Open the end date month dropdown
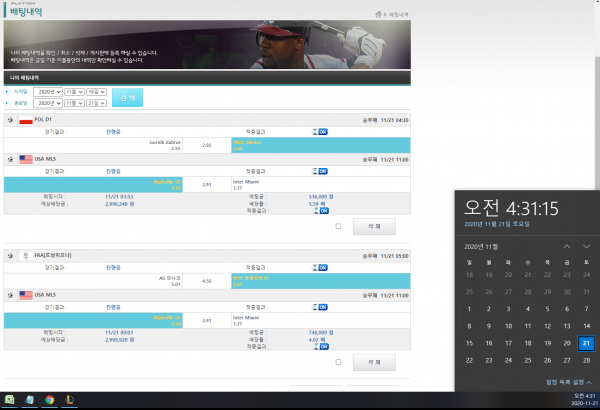 click(x=74, y=103)
